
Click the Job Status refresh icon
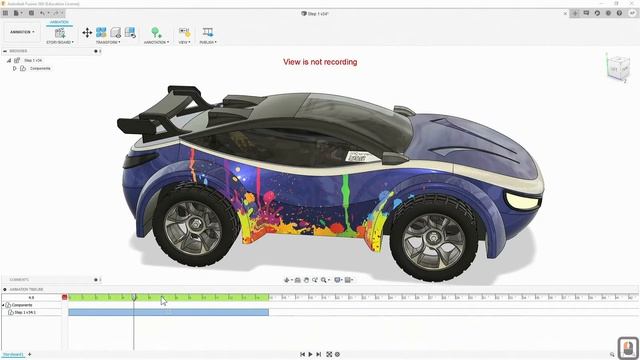(x=597, y=13)
